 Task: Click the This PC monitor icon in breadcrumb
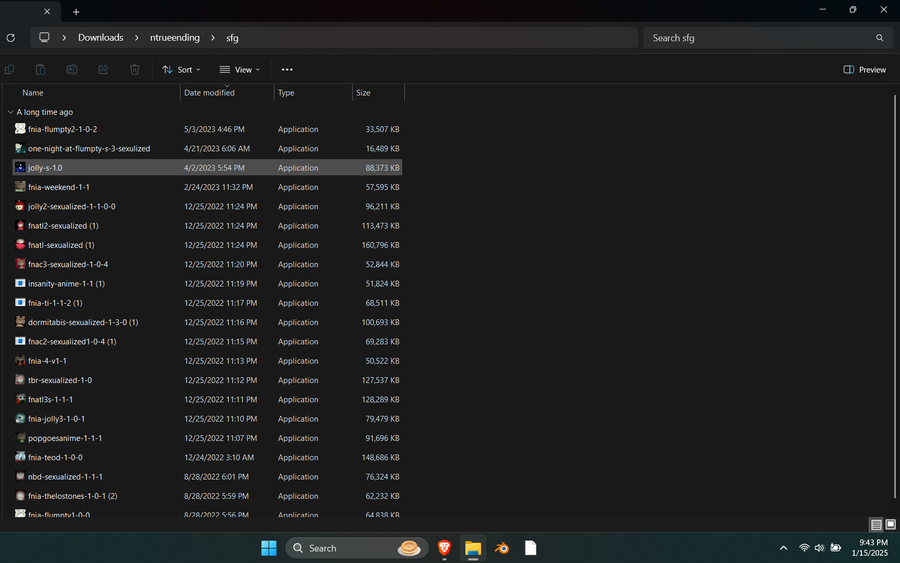point(44,37)
